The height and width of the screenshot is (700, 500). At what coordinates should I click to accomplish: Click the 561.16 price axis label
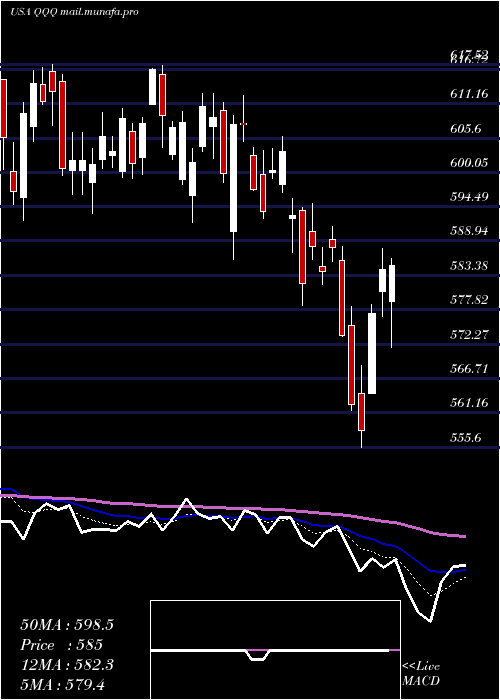click(469, 403)
